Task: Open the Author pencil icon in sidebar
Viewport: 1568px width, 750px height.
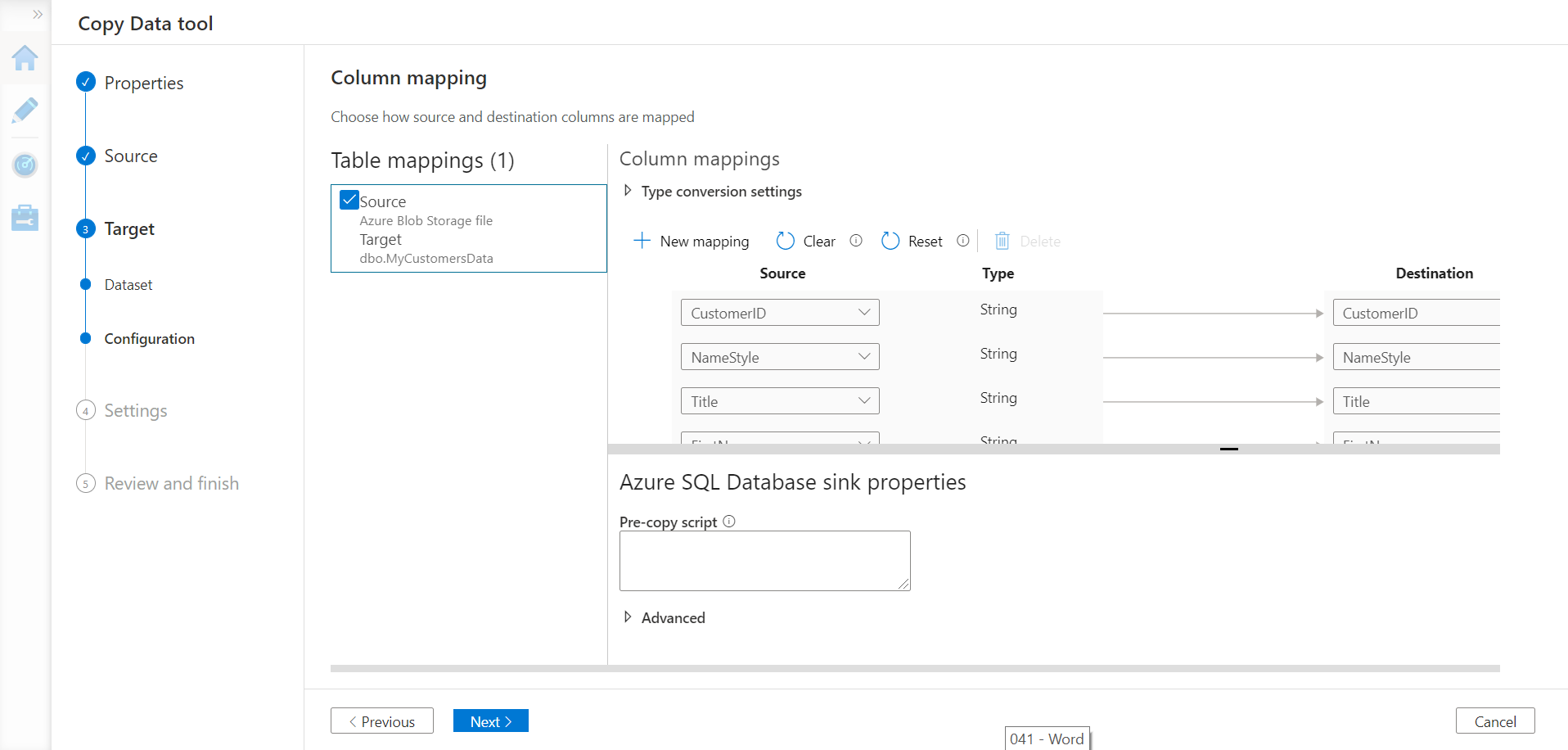Action: [x=25, y=111]
